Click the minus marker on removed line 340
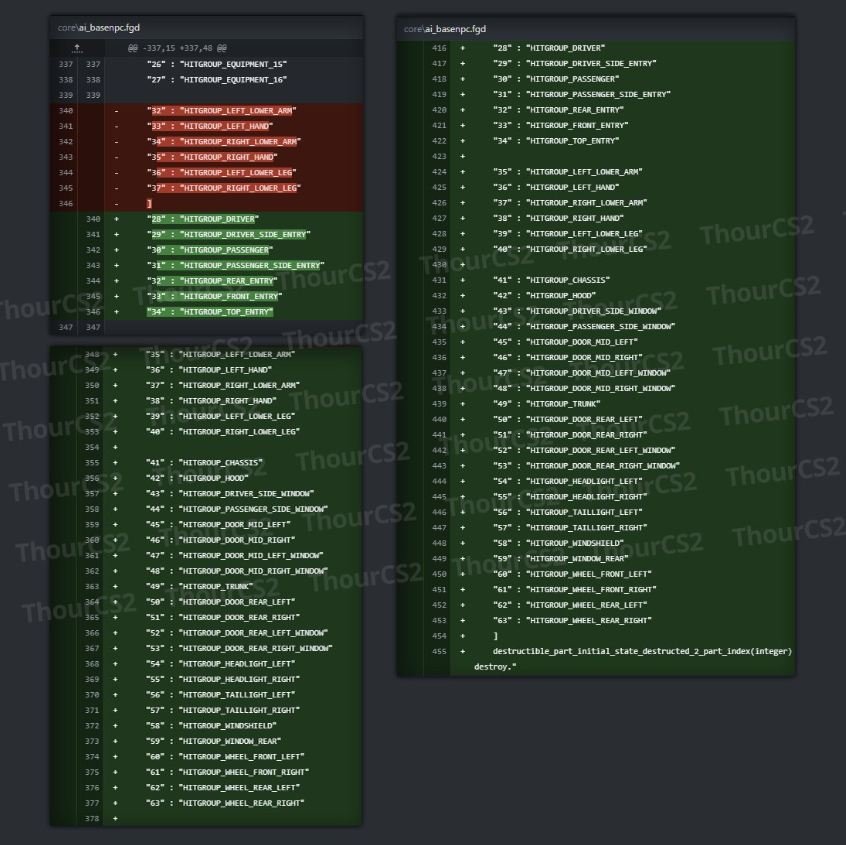 click(x=117, y=110)
